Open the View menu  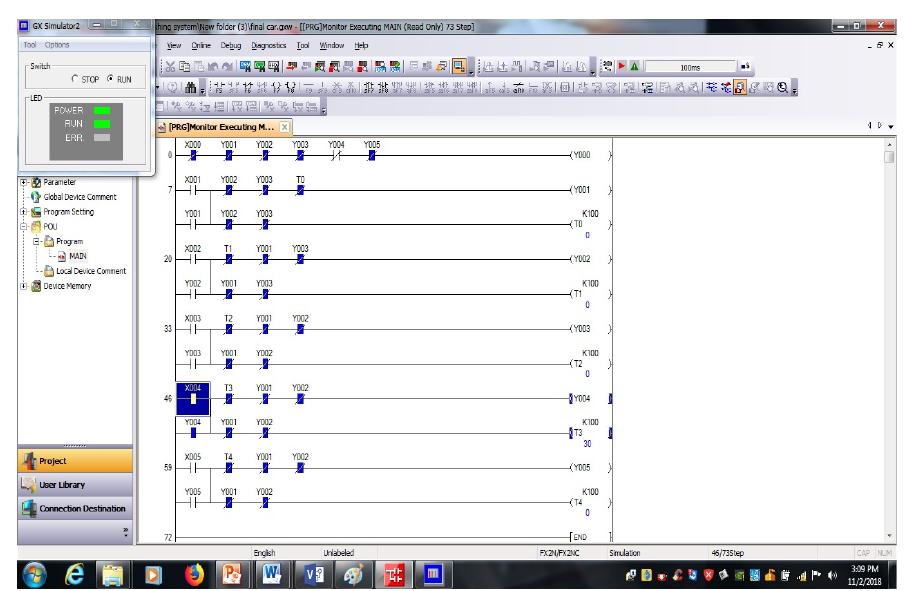coord(174,45)
